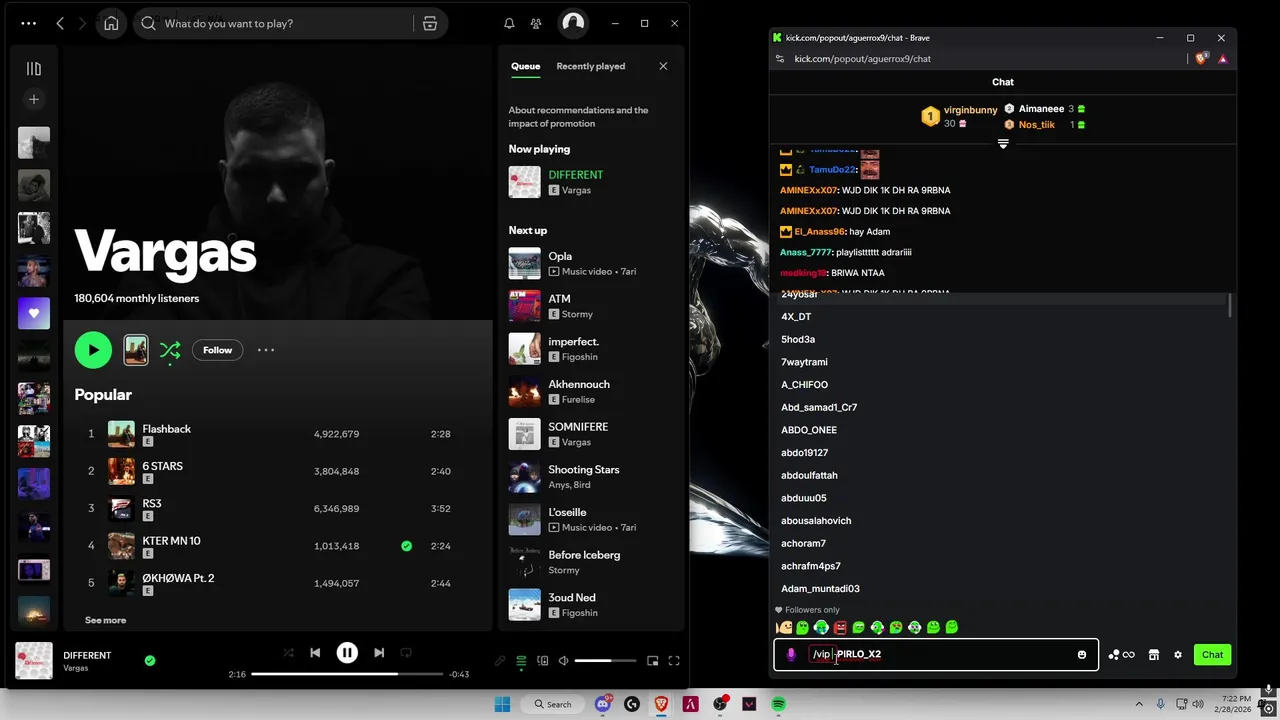The width and height of the screenshot is (1280, 720).
Task: Follow the artist Vargas
Action: click(217, 350)
